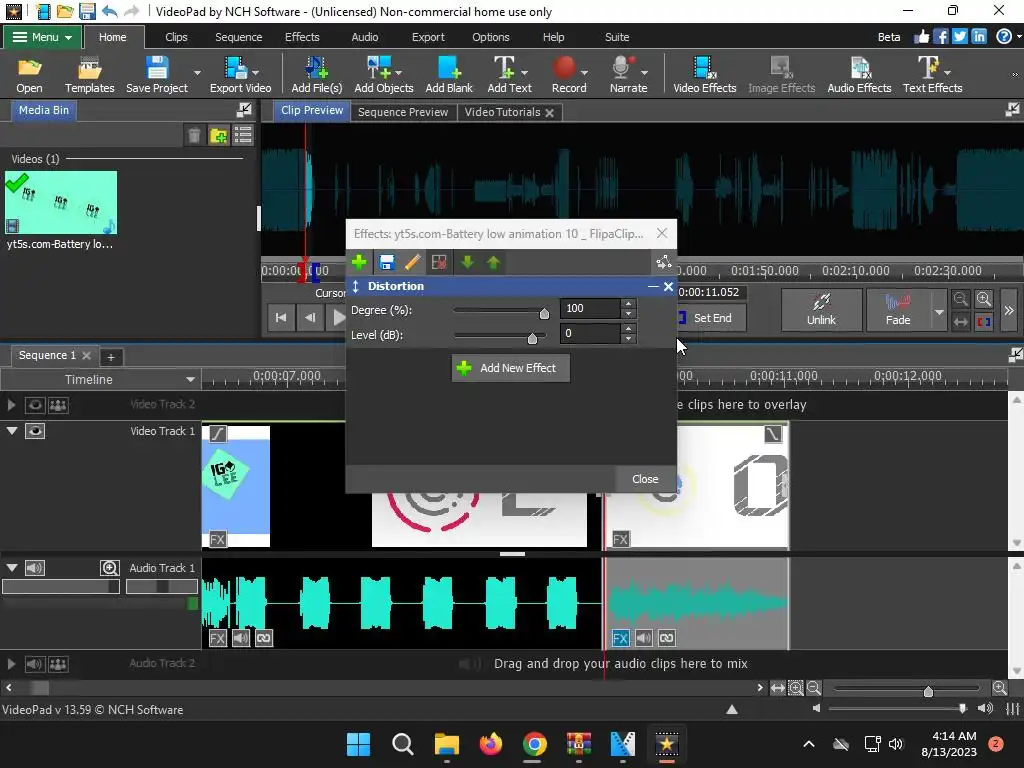Toggle link icon on selected audio clip

667,638
